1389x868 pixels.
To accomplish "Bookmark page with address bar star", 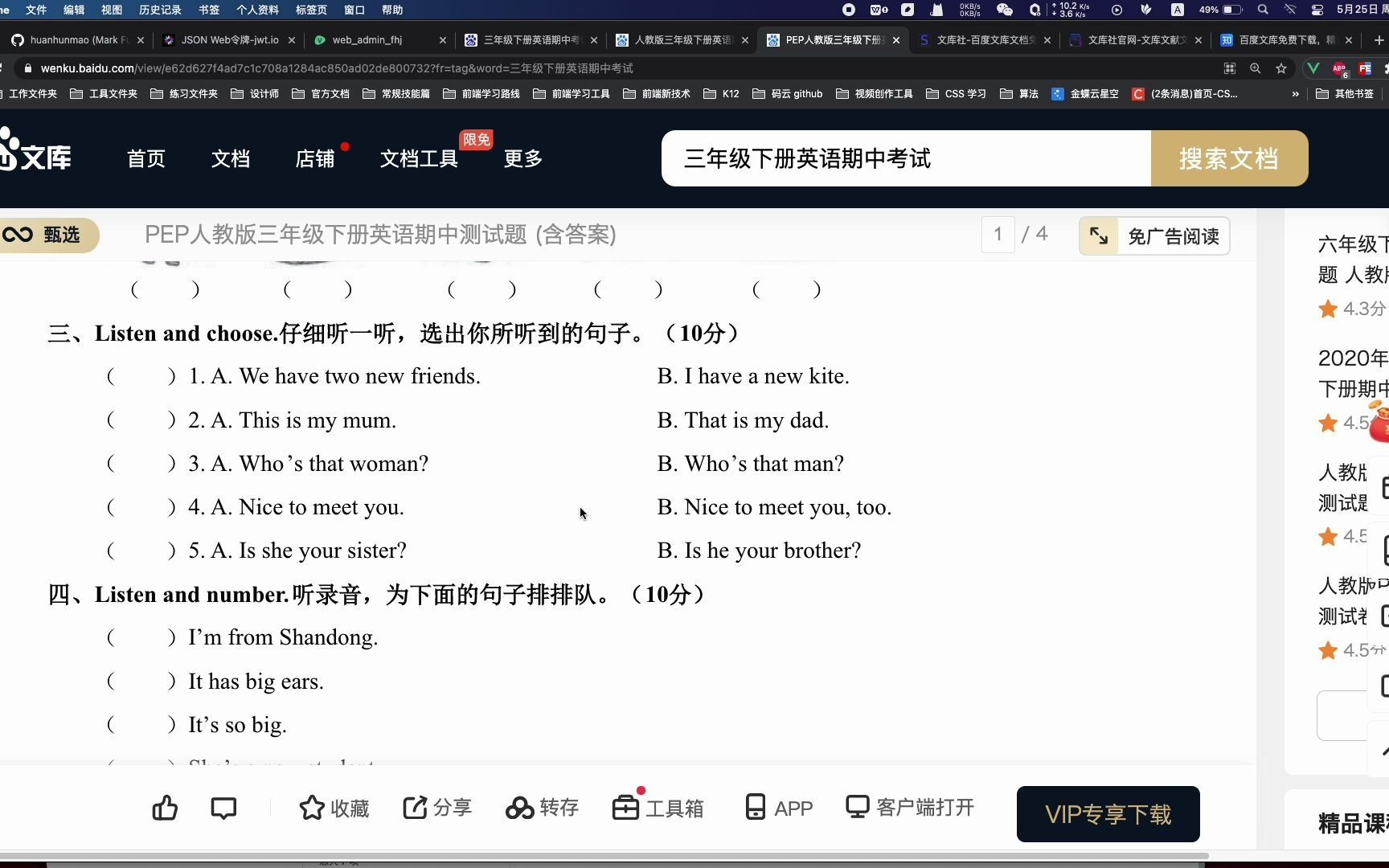I will 1281,68.
